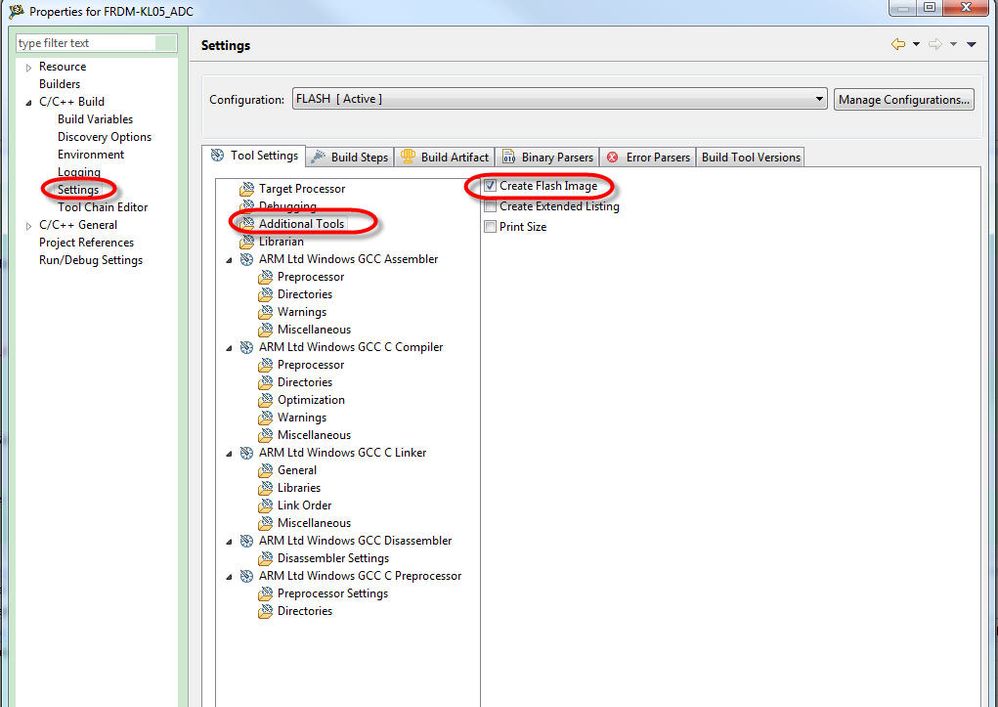Click the Tool Settings tab icon
The image size is (998, 707).
218,155
